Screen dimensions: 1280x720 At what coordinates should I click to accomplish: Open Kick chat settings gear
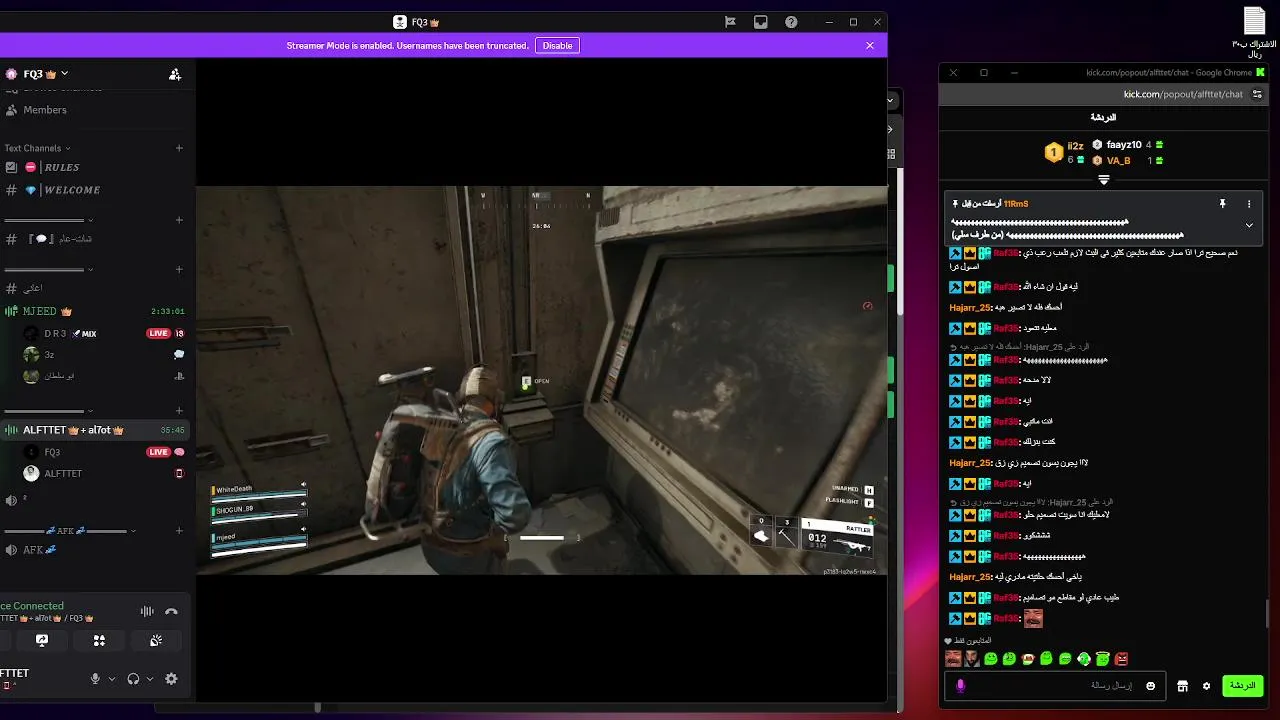1207,686
